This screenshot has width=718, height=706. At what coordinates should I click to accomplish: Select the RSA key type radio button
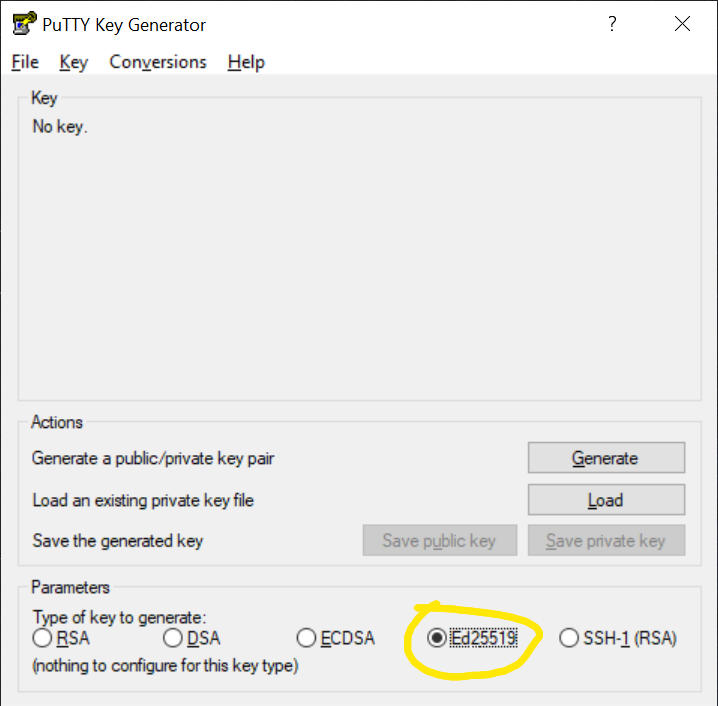point(43,638)
